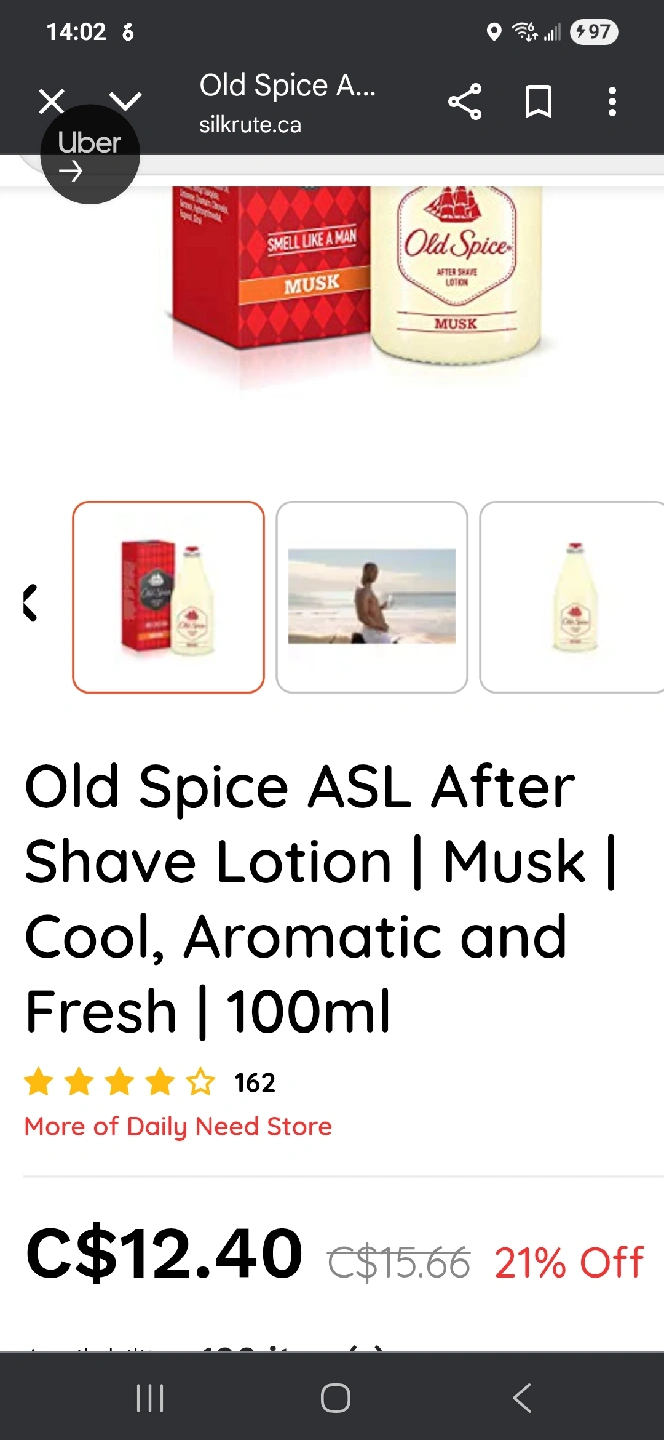664x1440 pixels.
Task: Tap the Android home button
Action: [335, 1398]
